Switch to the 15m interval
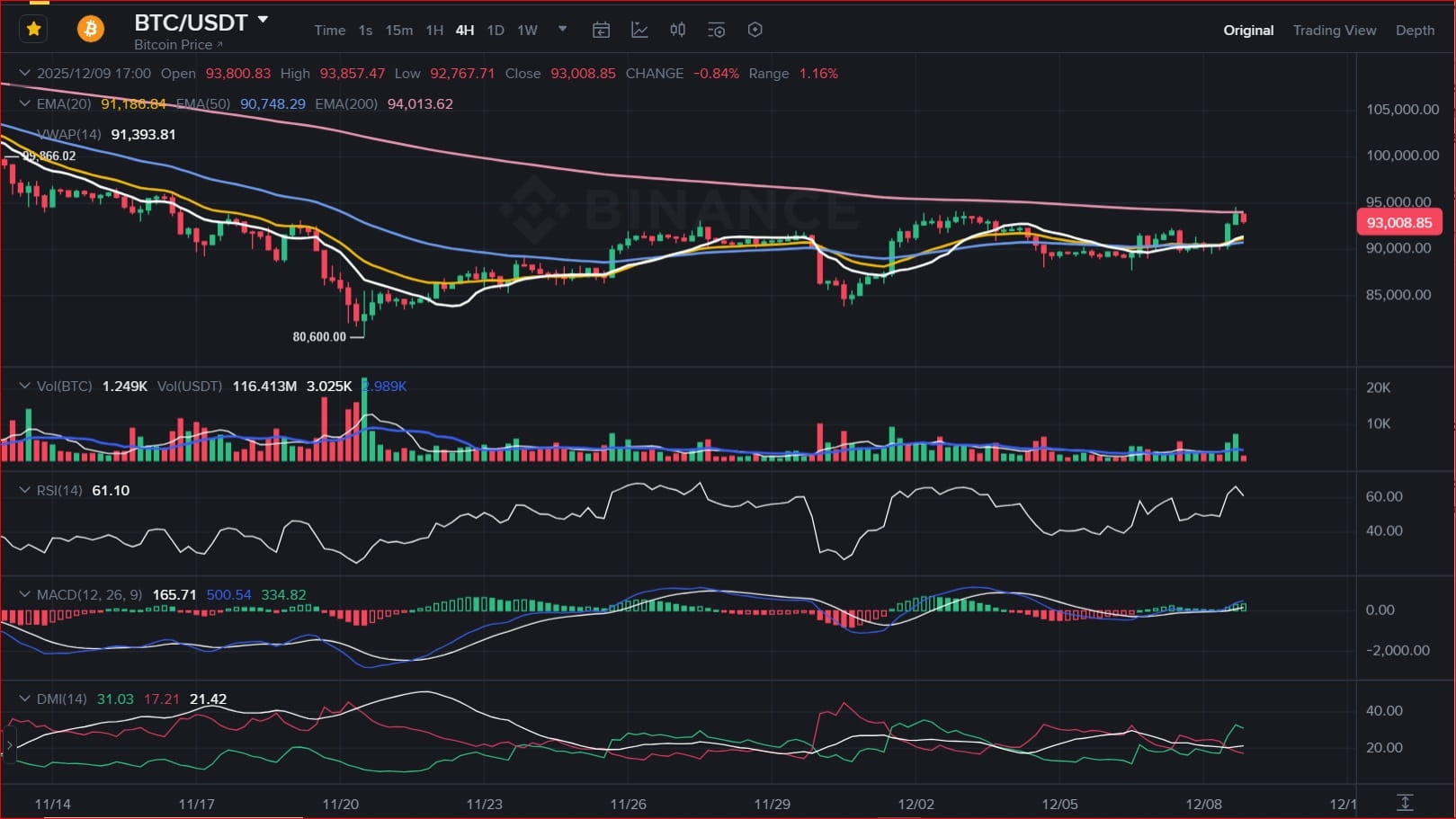Image resolution: width=1456 pixels, height=819 pixels. (399, 31)
